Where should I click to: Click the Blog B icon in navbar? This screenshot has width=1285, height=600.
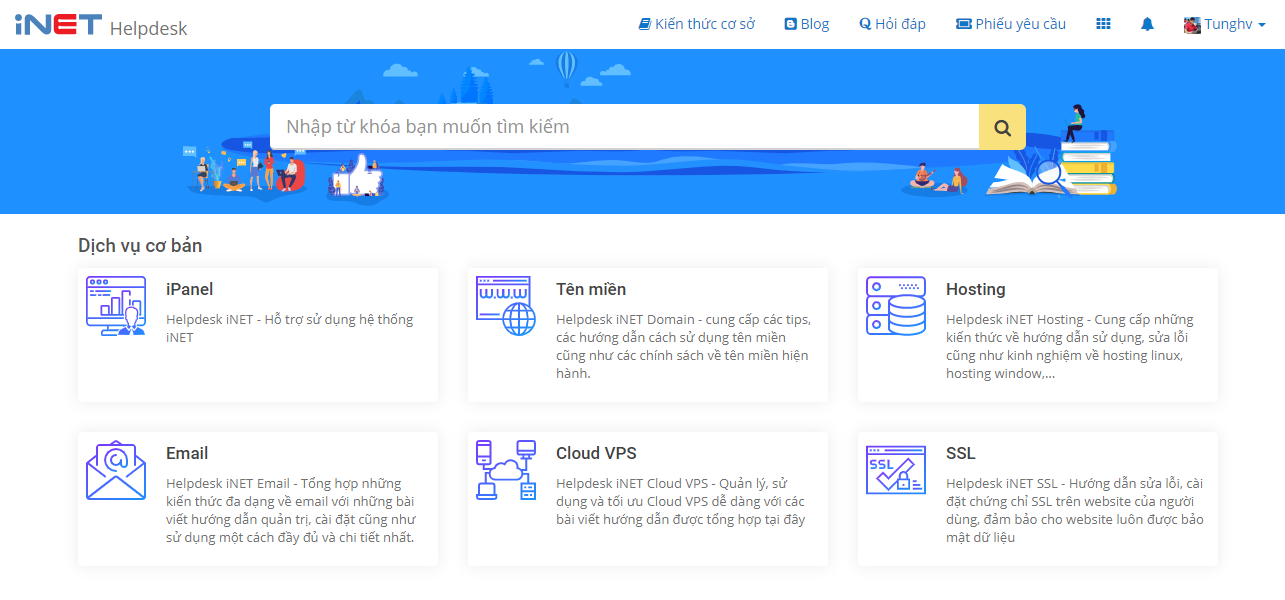[x=790, y=24]
